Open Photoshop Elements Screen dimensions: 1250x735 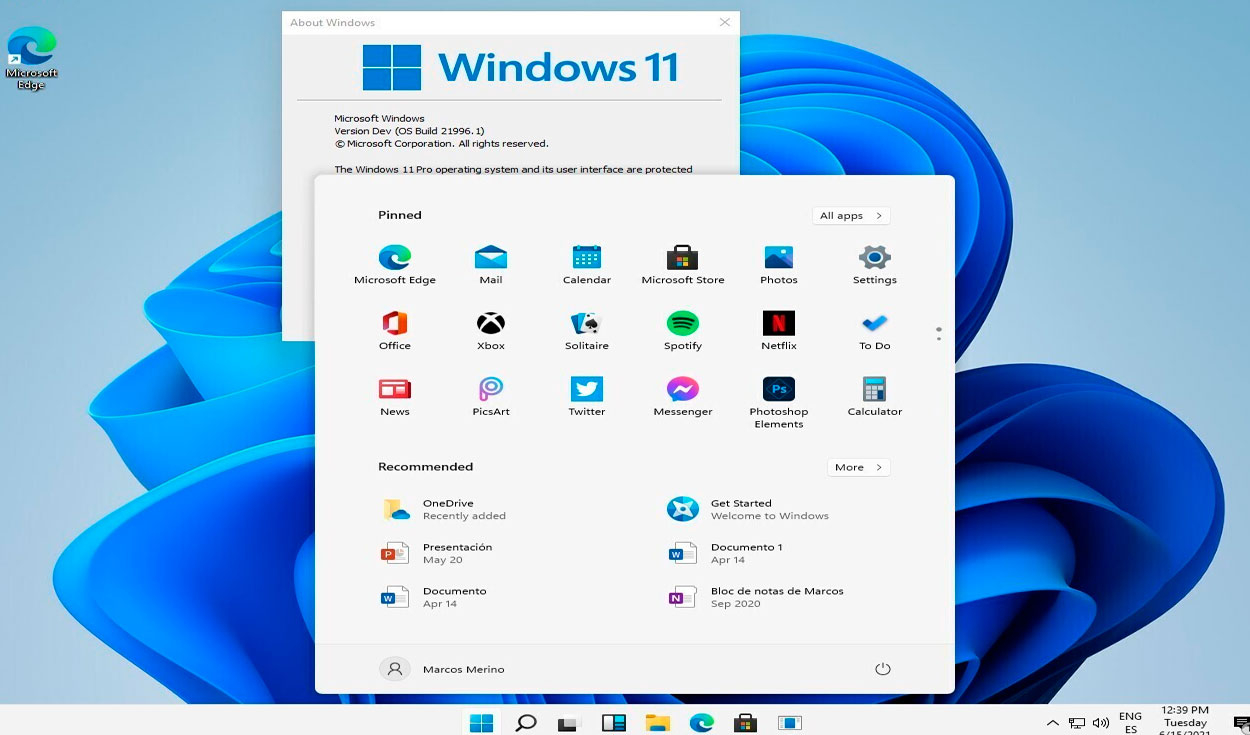coord(779,403)
